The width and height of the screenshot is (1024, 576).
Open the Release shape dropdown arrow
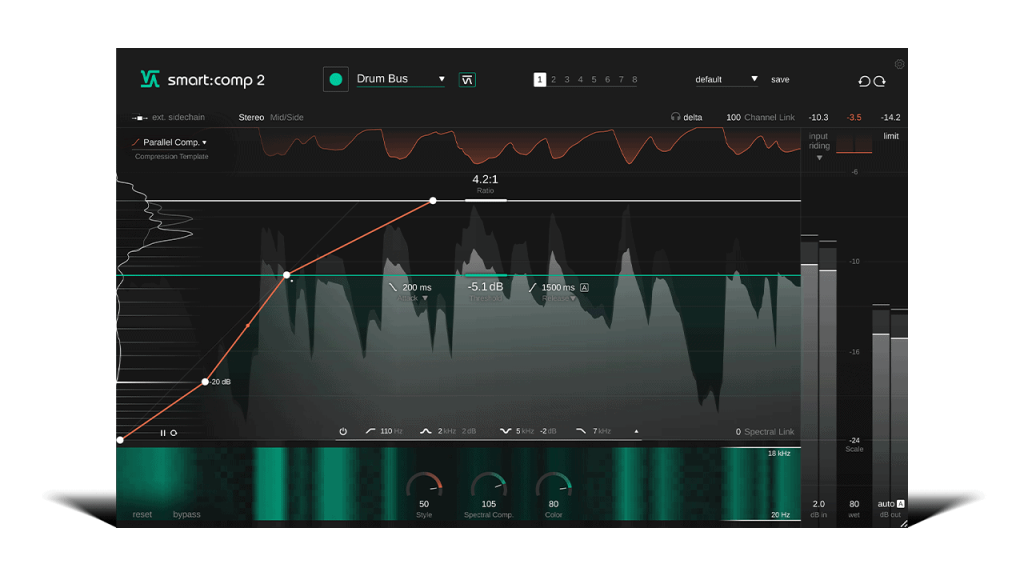[573, 298]
